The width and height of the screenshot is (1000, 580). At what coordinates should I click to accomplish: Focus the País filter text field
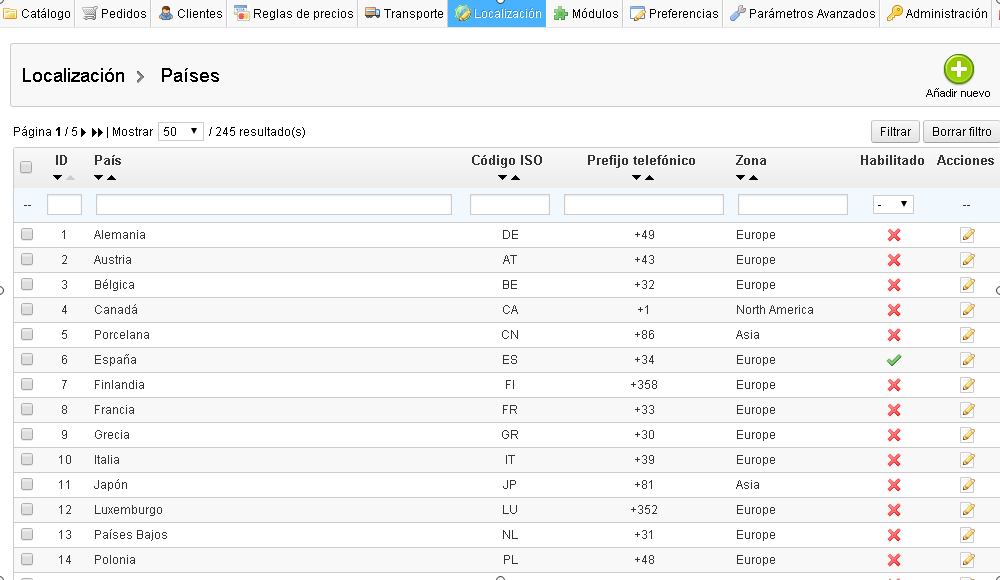(x=273, y=204)
